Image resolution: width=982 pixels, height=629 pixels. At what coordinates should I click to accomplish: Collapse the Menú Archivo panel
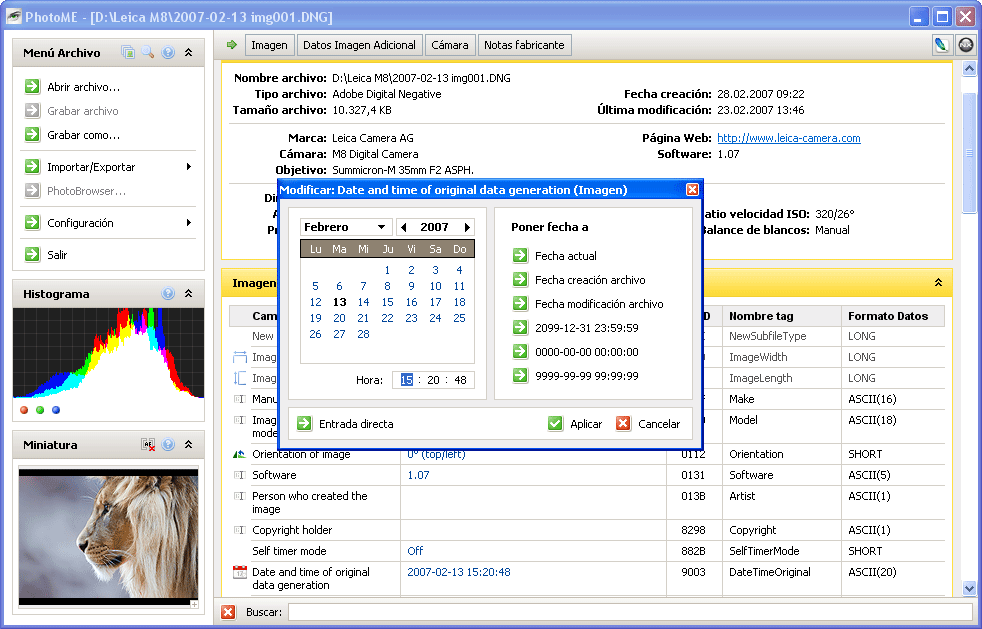(189, 53)
